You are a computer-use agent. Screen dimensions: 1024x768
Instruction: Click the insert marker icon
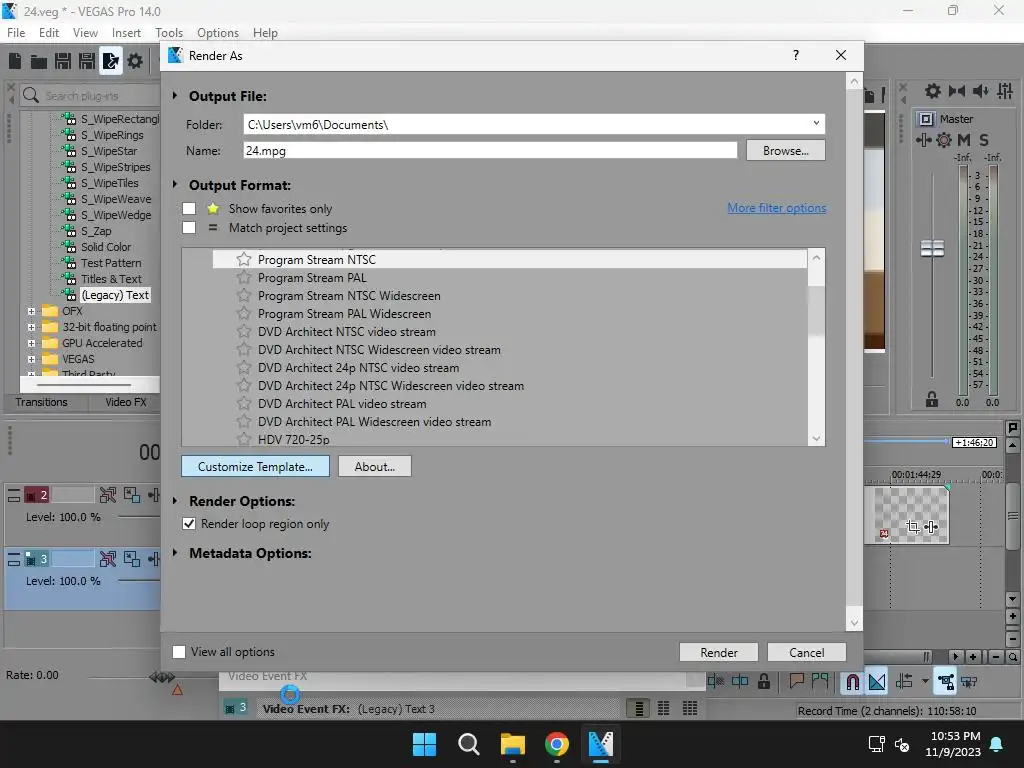pyautogui.click(x=796, y=682)
